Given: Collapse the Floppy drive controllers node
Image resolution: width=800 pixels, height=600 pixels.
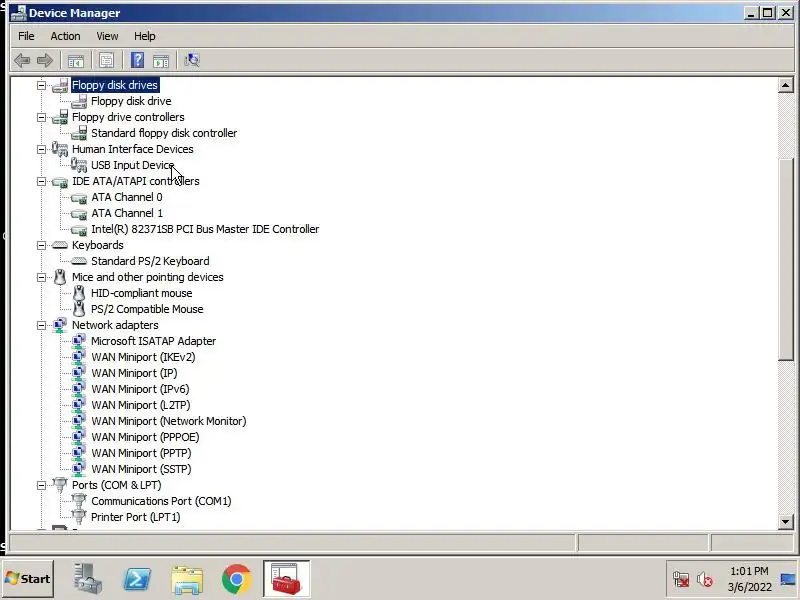Looking at the screenshot, I should pyautogui.click(x=41, y=117).
